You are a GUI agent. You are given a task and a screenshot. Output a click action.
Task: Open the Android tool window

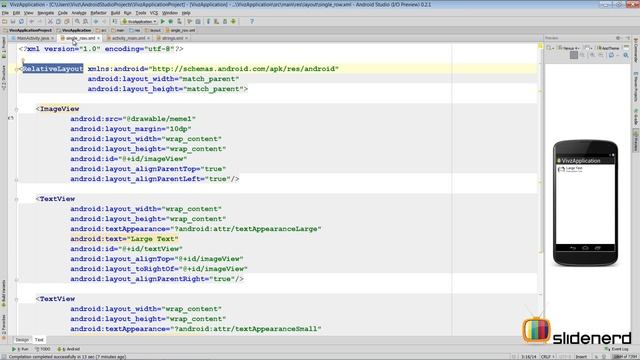point(69,349)
